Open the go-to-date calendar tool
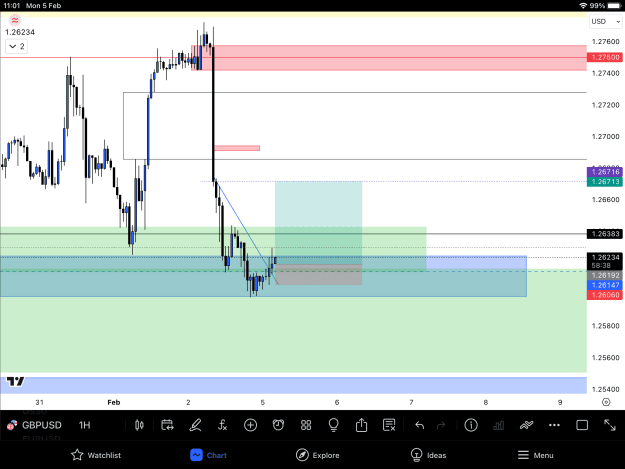This screenshot has width=625, height=469. [167, 425]
